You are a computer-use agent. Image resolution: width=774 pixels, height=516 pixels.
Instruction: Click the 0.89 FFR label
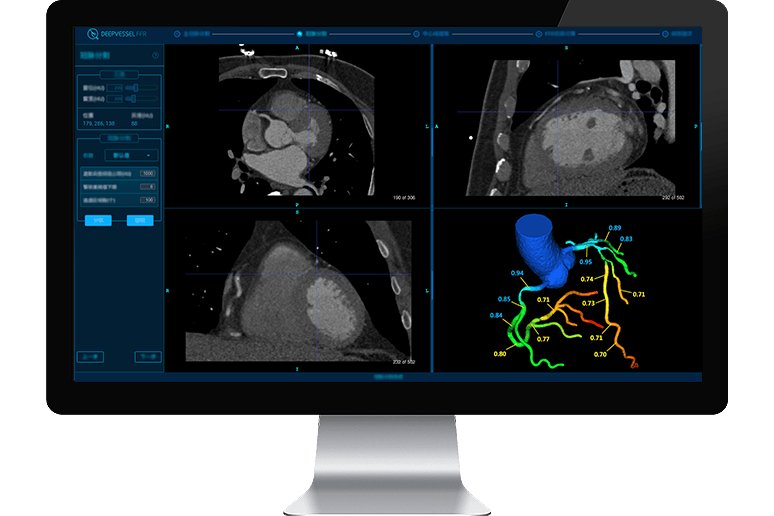tap(615, 228)
